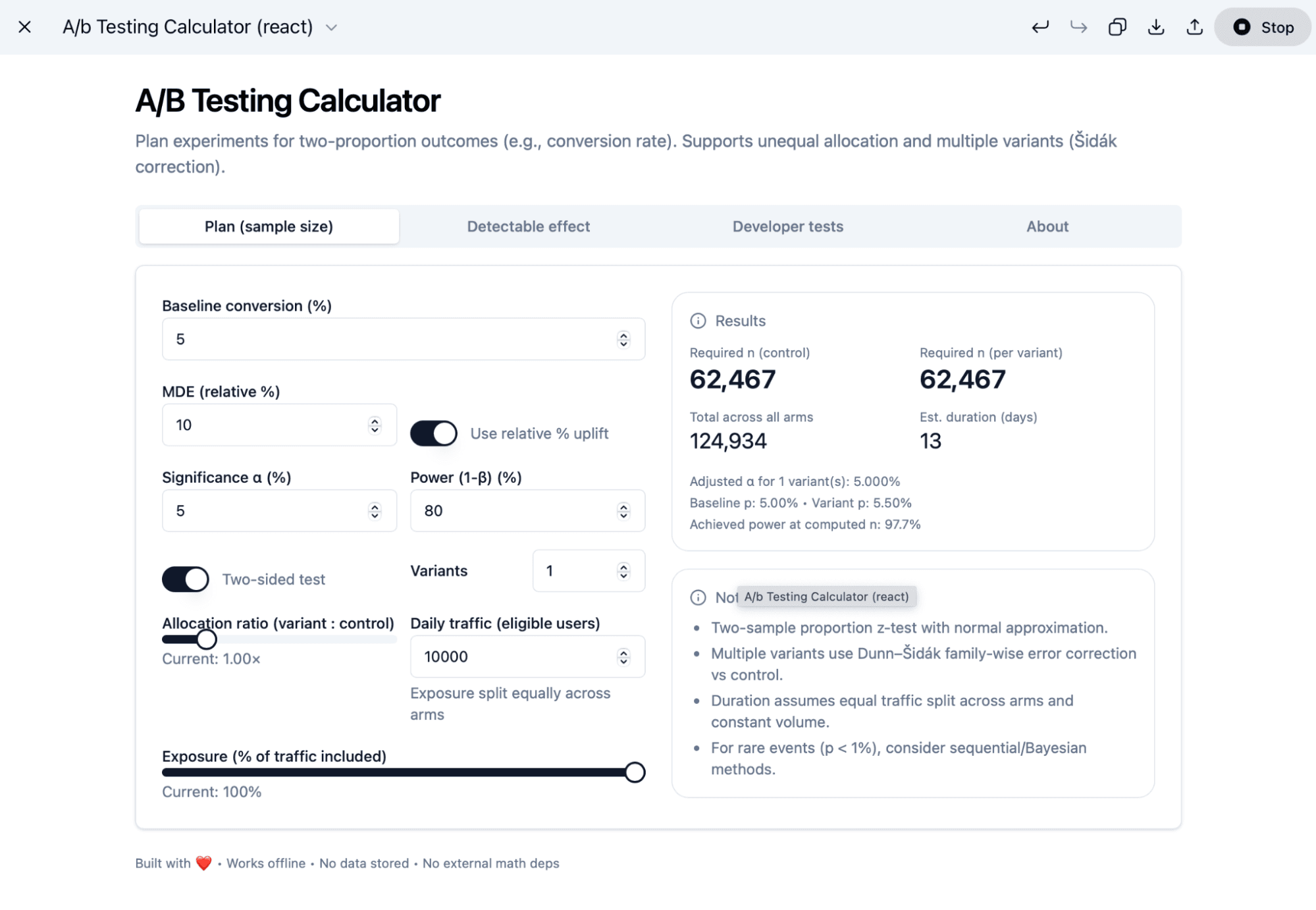Click the undo arrow icon

[x=1040, y=27]
